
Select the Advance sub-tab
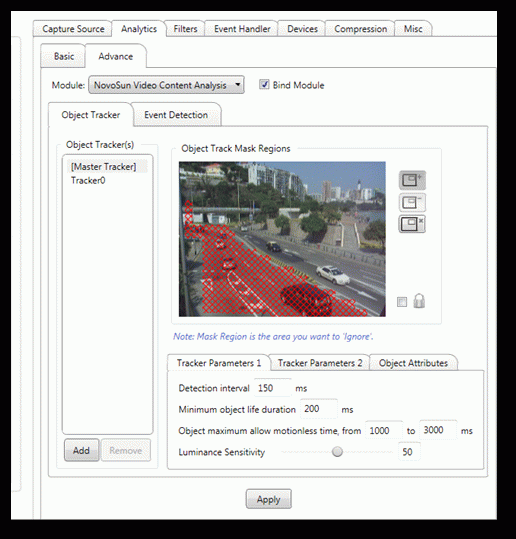[x=116, y=56]
